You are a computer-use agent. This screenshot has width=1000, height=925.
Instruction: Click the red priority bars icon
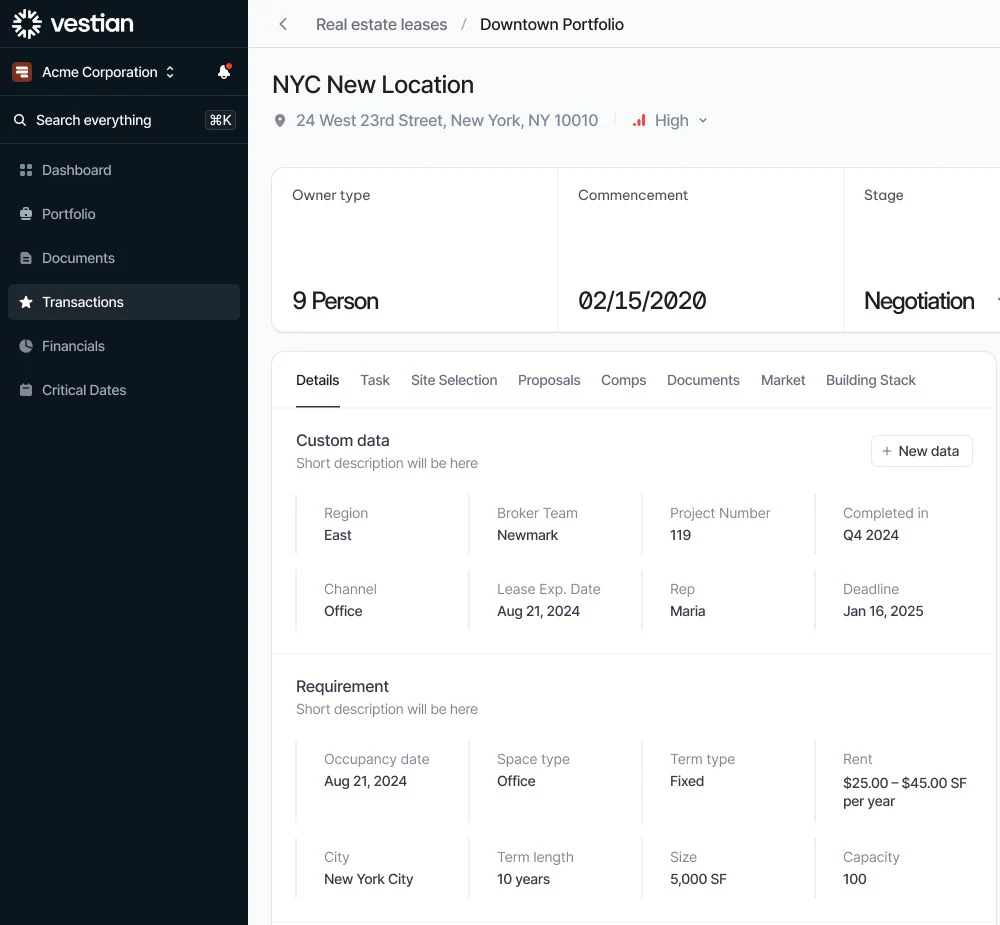point(639,120)
